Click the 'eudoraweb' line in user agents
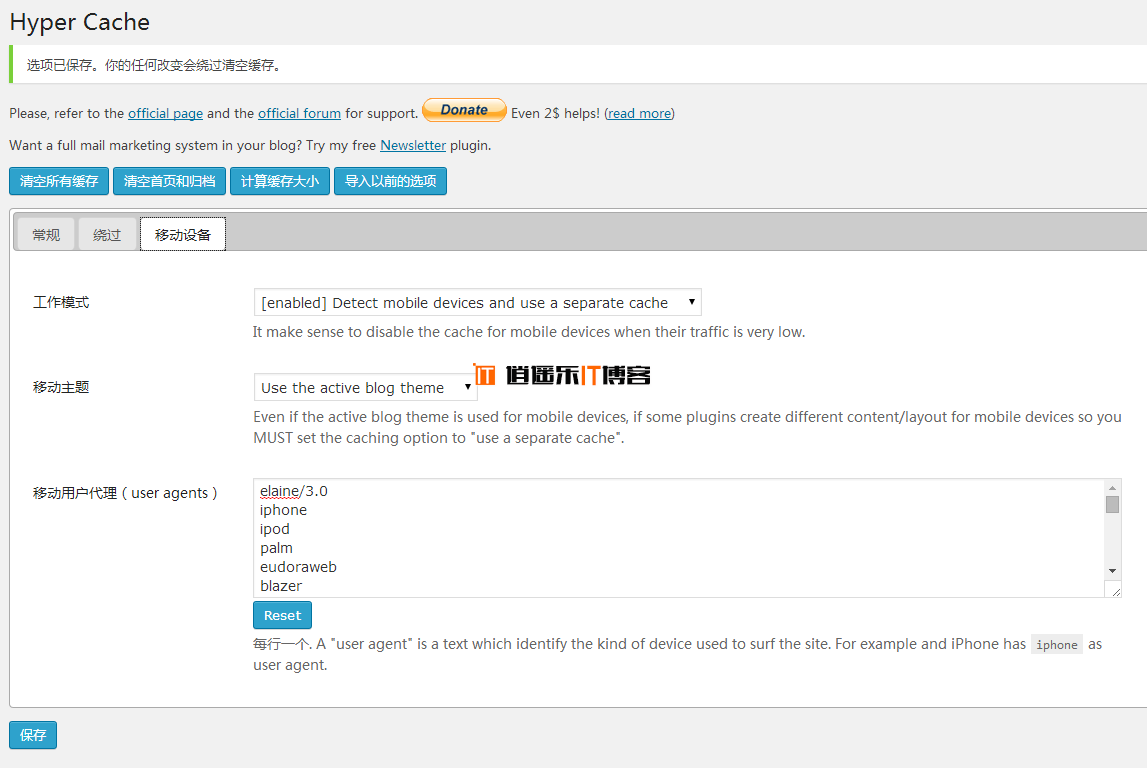This screenshot has width=1147, height=768. 298,567
